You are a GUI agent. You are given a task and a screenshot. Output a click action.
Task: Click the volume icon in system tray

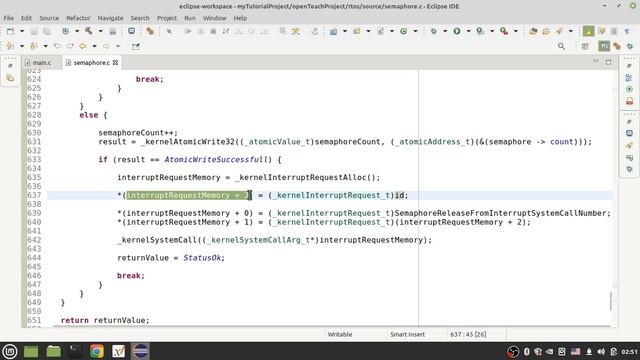coord(601,351)
